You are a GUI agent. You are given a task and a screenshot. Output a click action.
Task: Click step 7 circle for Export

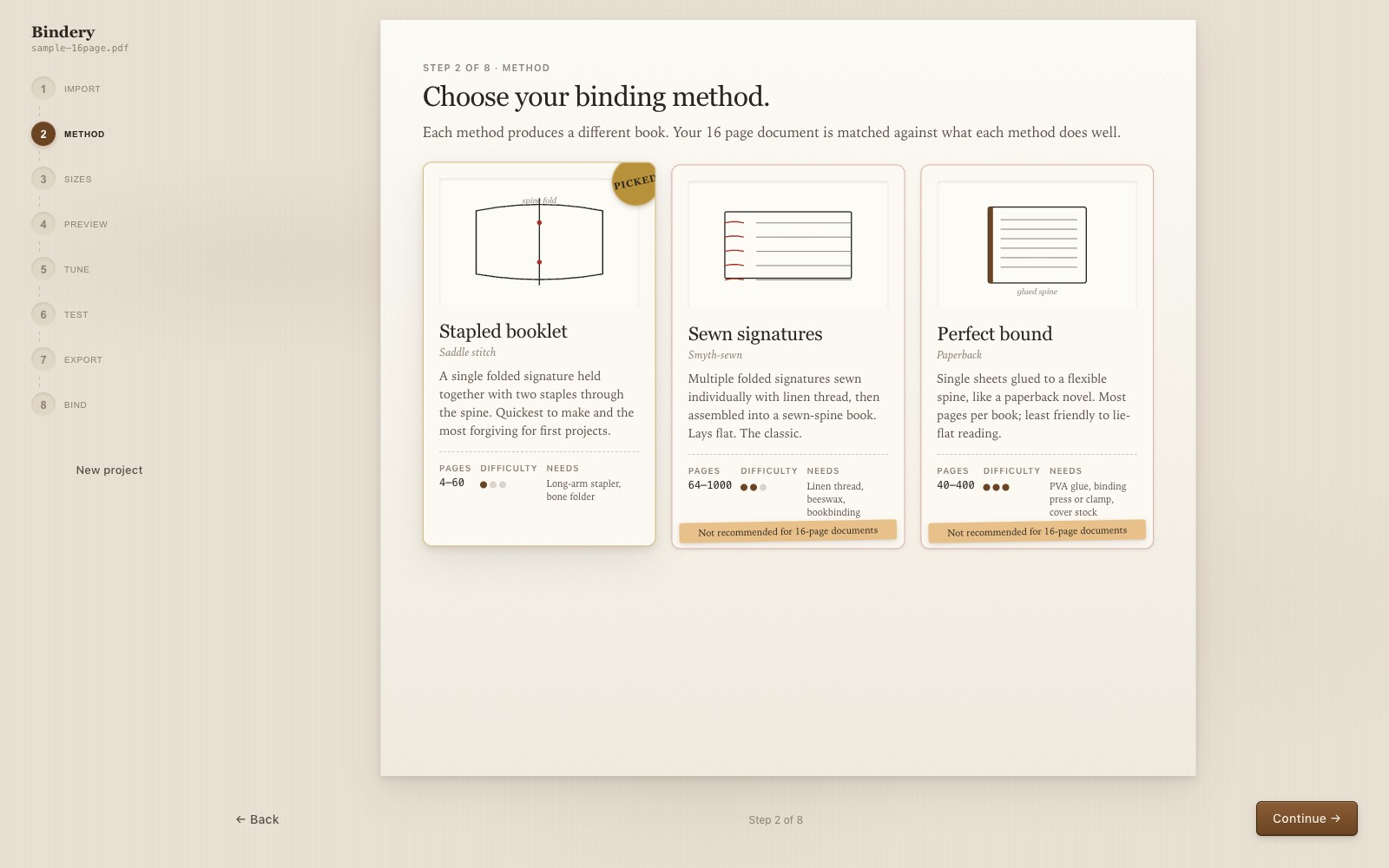pos(43,359)
